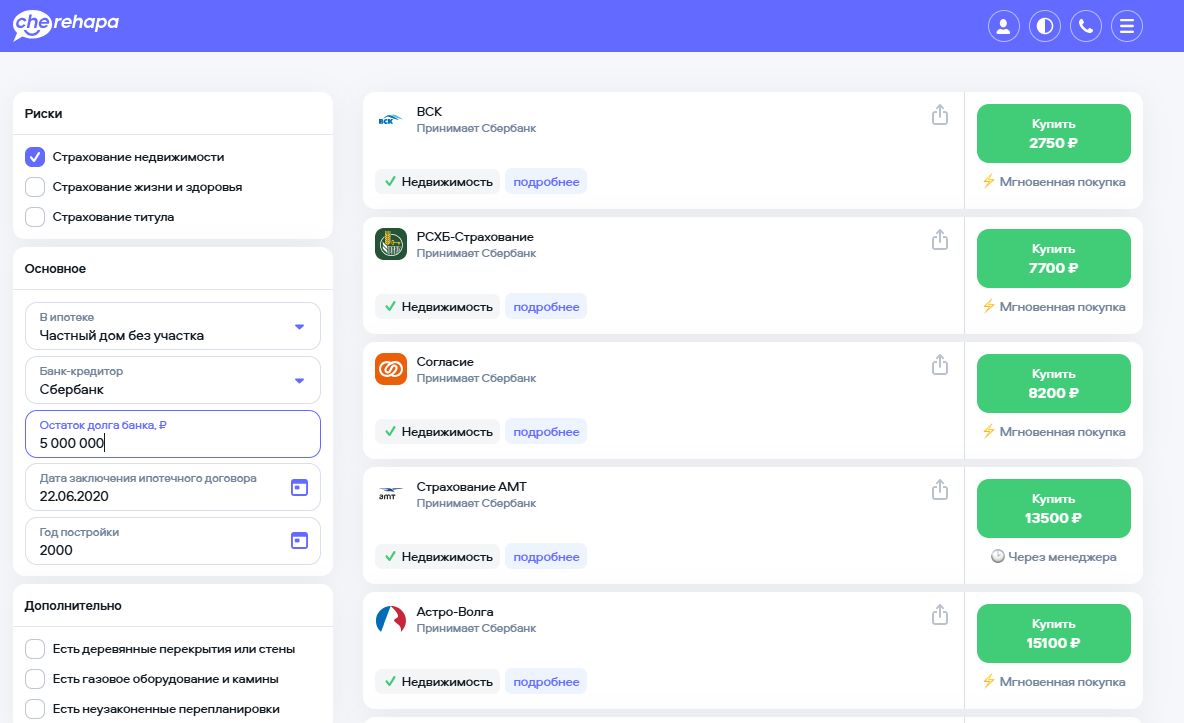Buy Астро-Волга policy for 15100 ₽

(x=1053, y=634)
